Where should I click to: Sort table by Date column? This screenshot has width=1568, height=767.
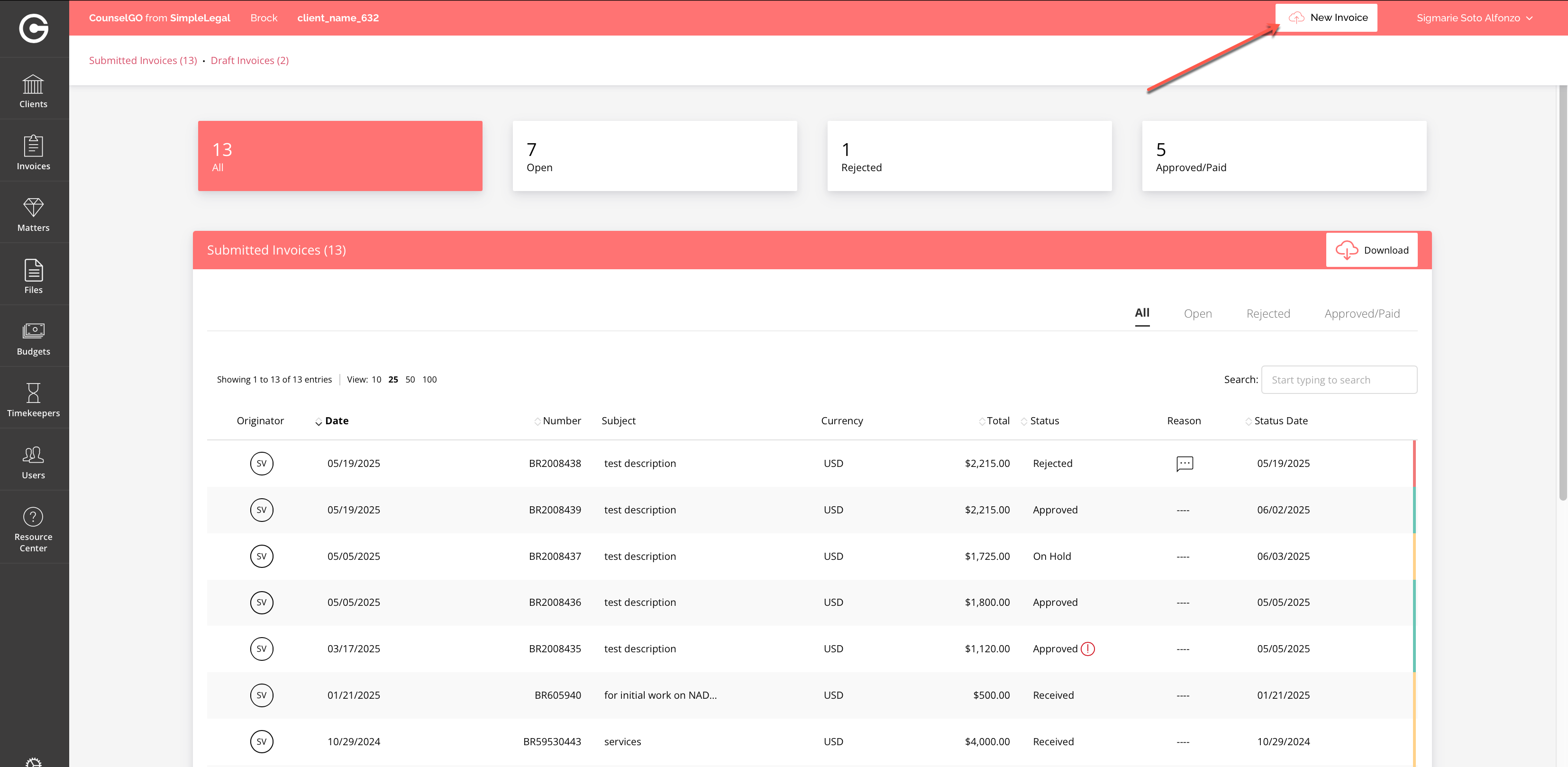coord(336,420)
